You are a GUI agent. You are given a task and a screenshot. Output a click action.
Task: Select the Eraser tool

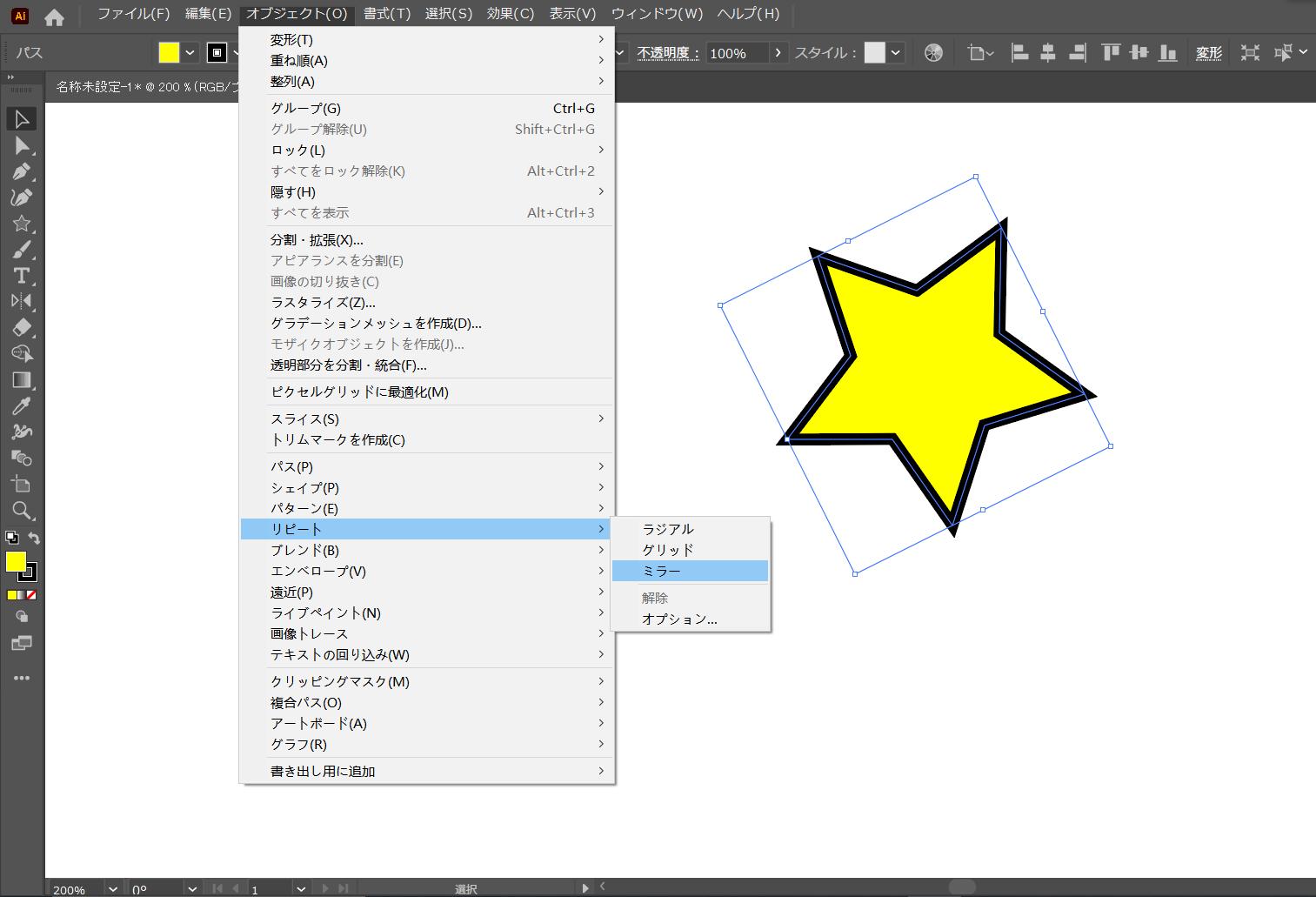click(x=22, y=328)
